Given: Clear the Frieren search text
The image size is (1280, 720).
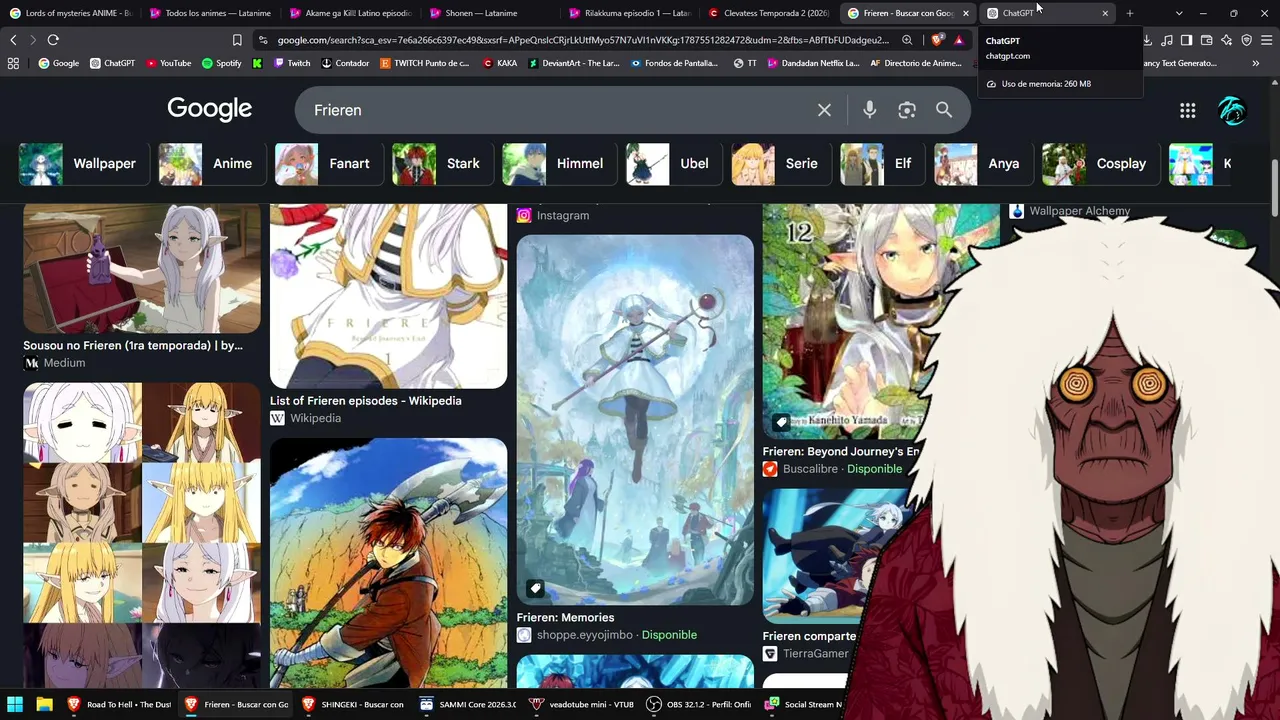Looking at the screenshot, I should point(824,110).
